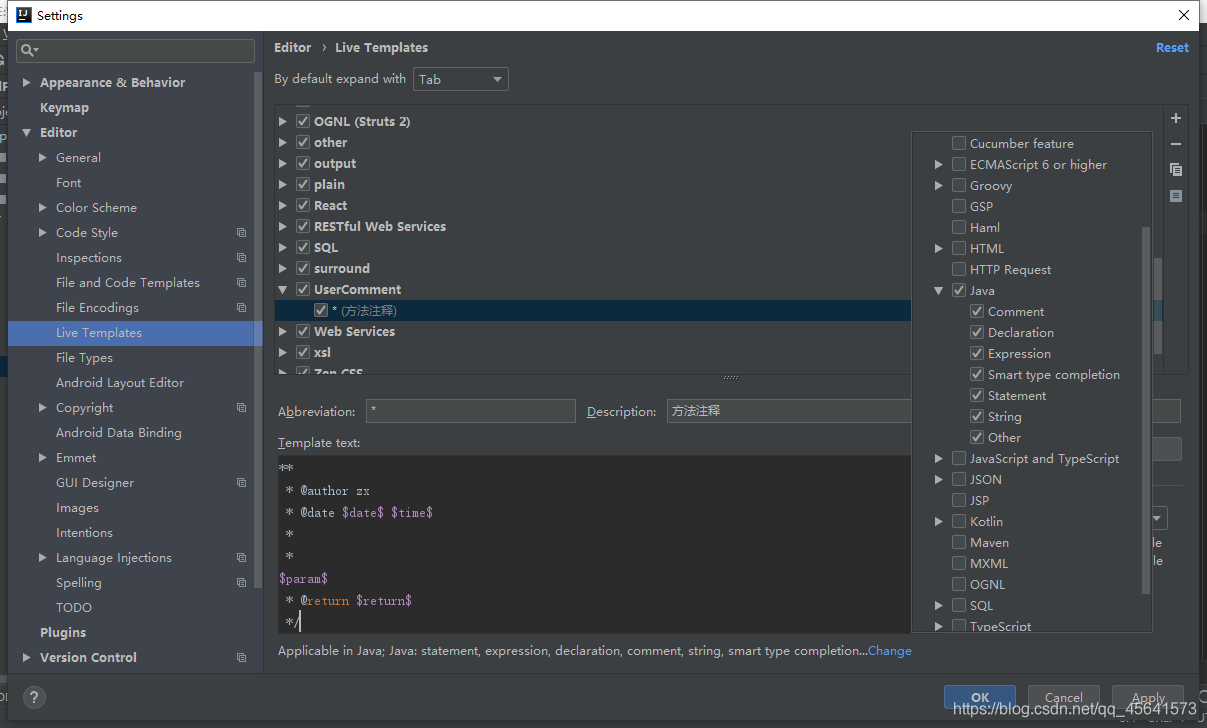Image resolution: width=1207 pixels, height=728 pixels.
Task: Open the 'By default expand with' Tab dropdown
Action: (x=461, y=79)
